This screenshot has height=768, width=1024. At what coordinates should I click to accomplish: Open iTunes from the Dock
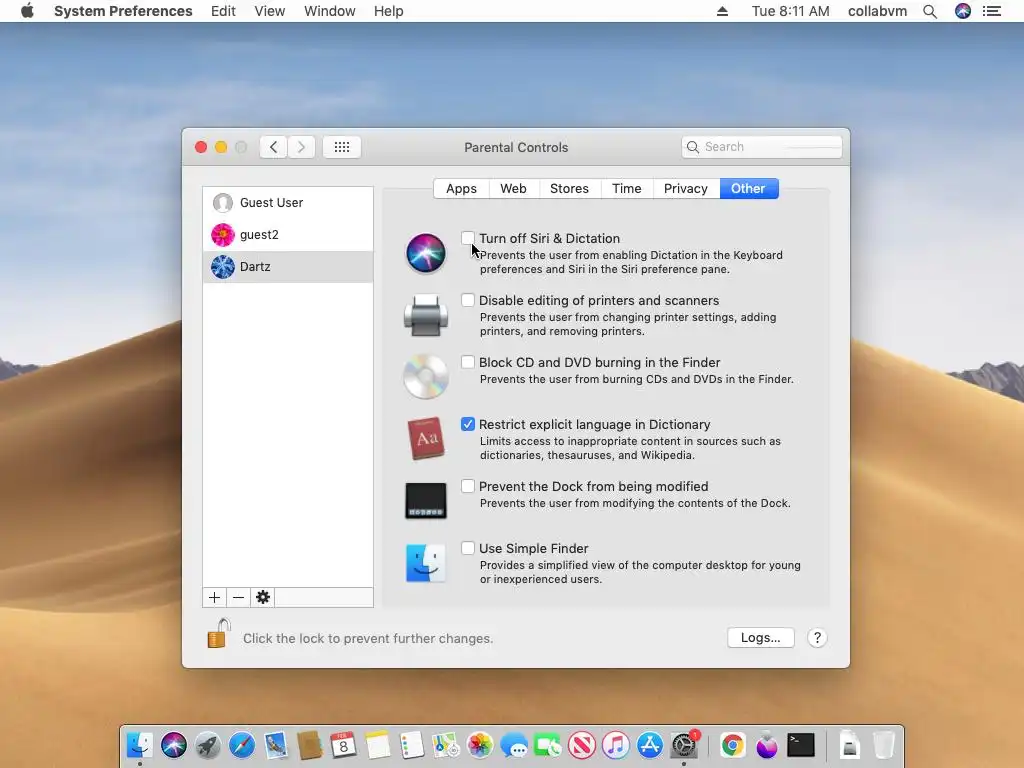(615, 745)
